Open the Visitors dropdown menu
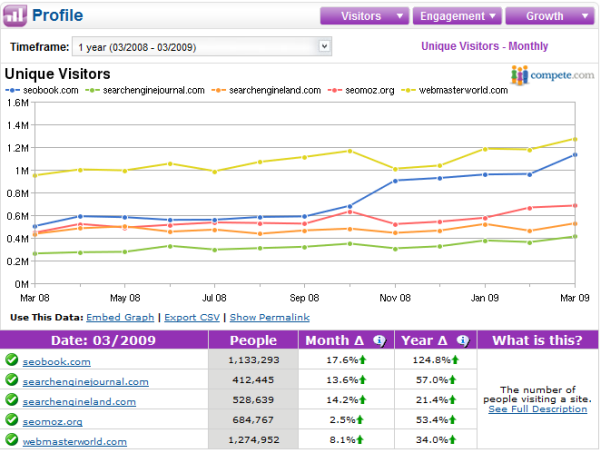This screenshot has height=451, width=600. [365, 16]
